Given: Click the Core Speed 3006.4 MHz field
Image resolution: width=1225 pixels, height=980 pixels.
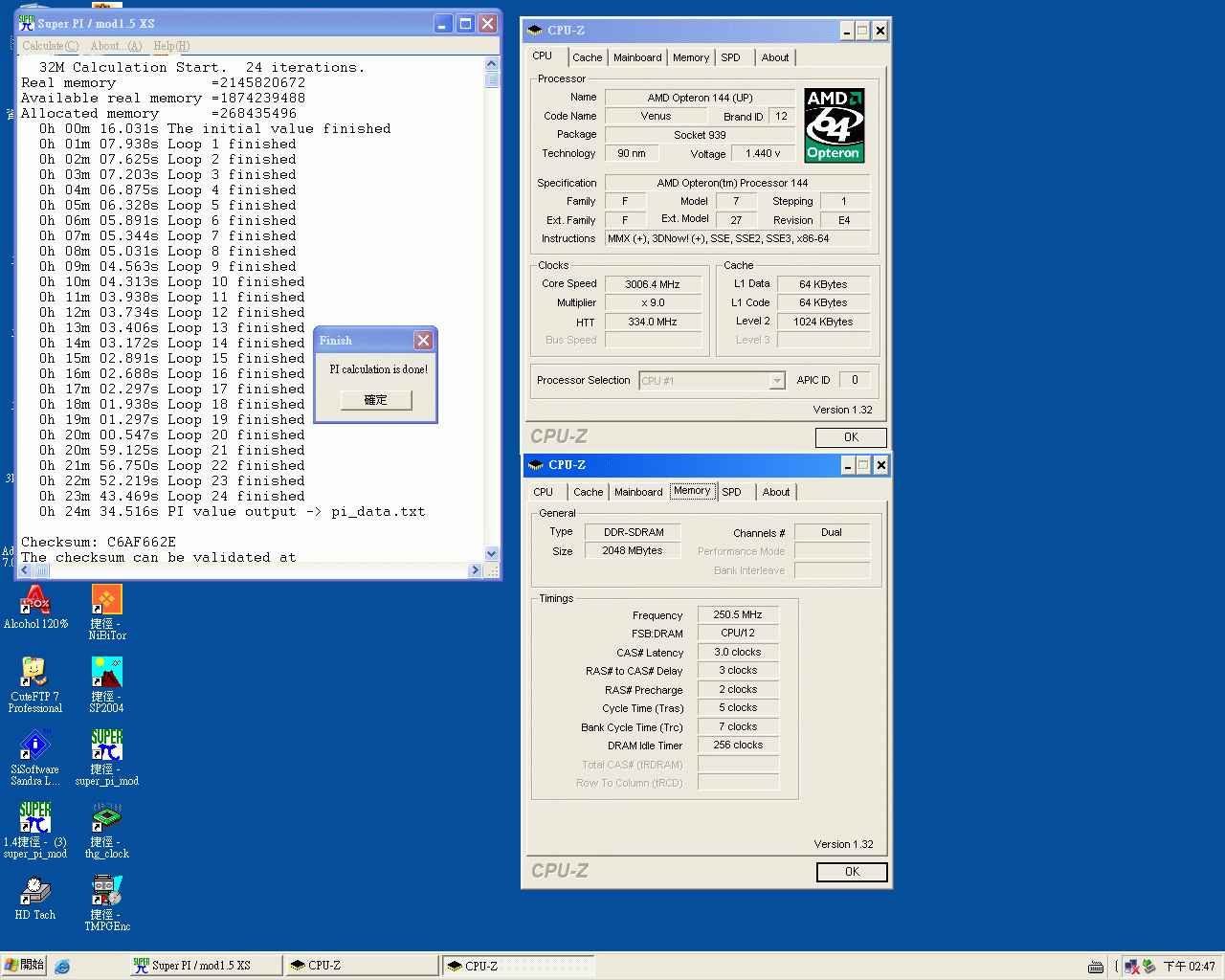Looking at the screenshot, I should pos(653,284).
